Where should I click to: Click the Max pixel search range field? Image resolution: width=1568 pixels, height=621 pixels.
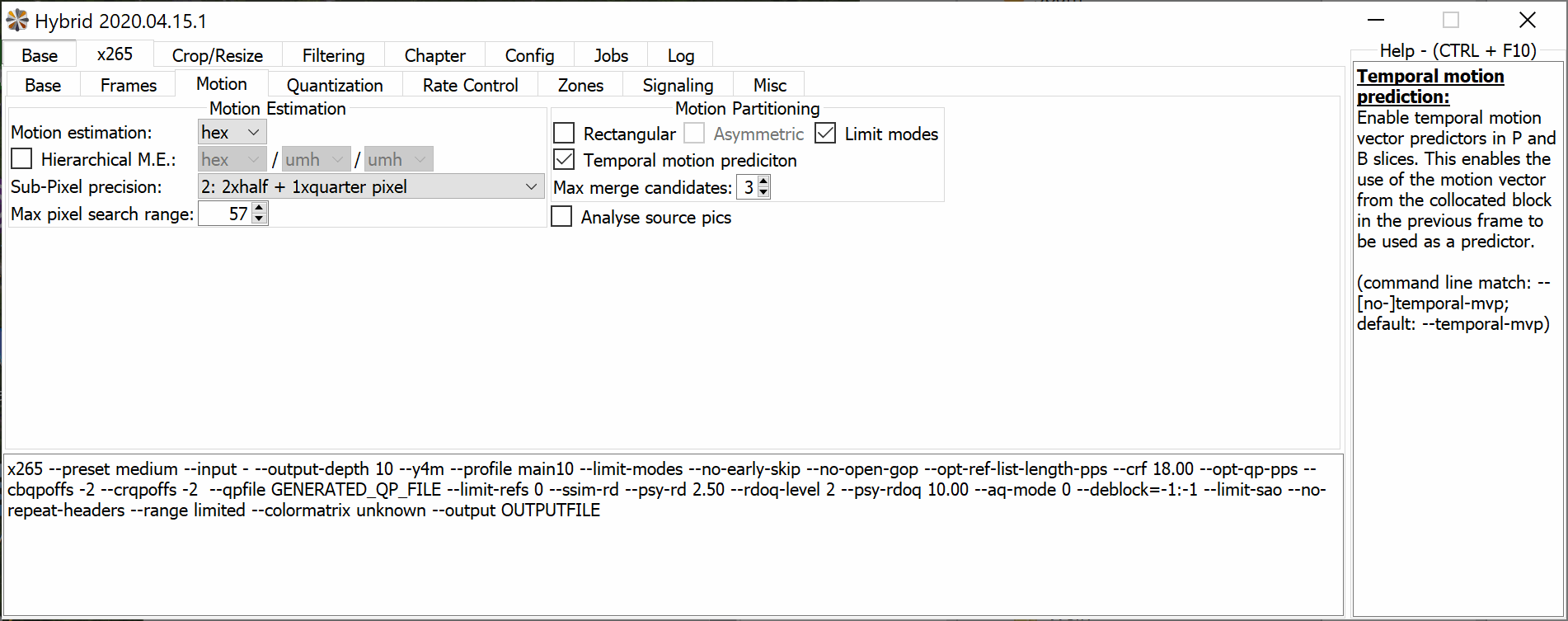click(225, 214)
